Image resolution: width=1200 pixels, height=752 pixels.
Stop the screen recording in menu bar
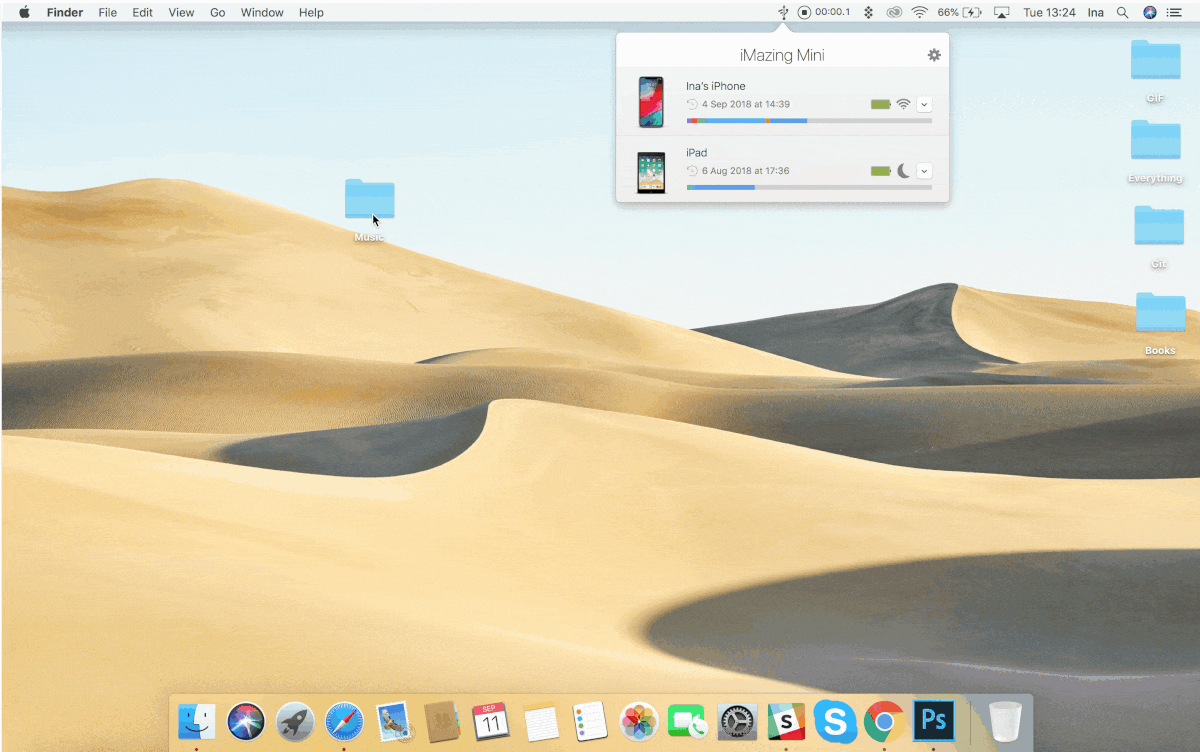pos(805,12)
